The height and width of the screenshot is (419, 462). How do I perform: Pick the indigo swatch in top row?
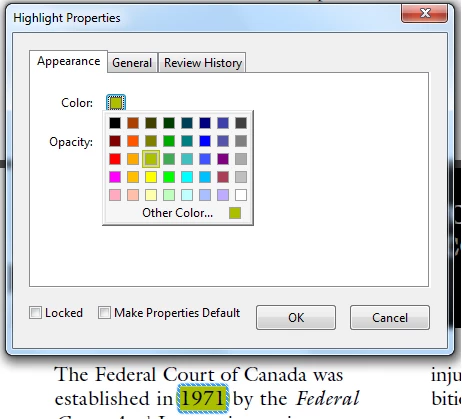[223, 123]
